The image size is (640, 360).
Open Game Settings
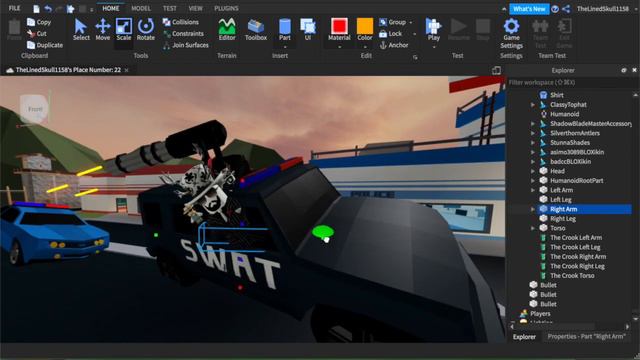[511, 34]
